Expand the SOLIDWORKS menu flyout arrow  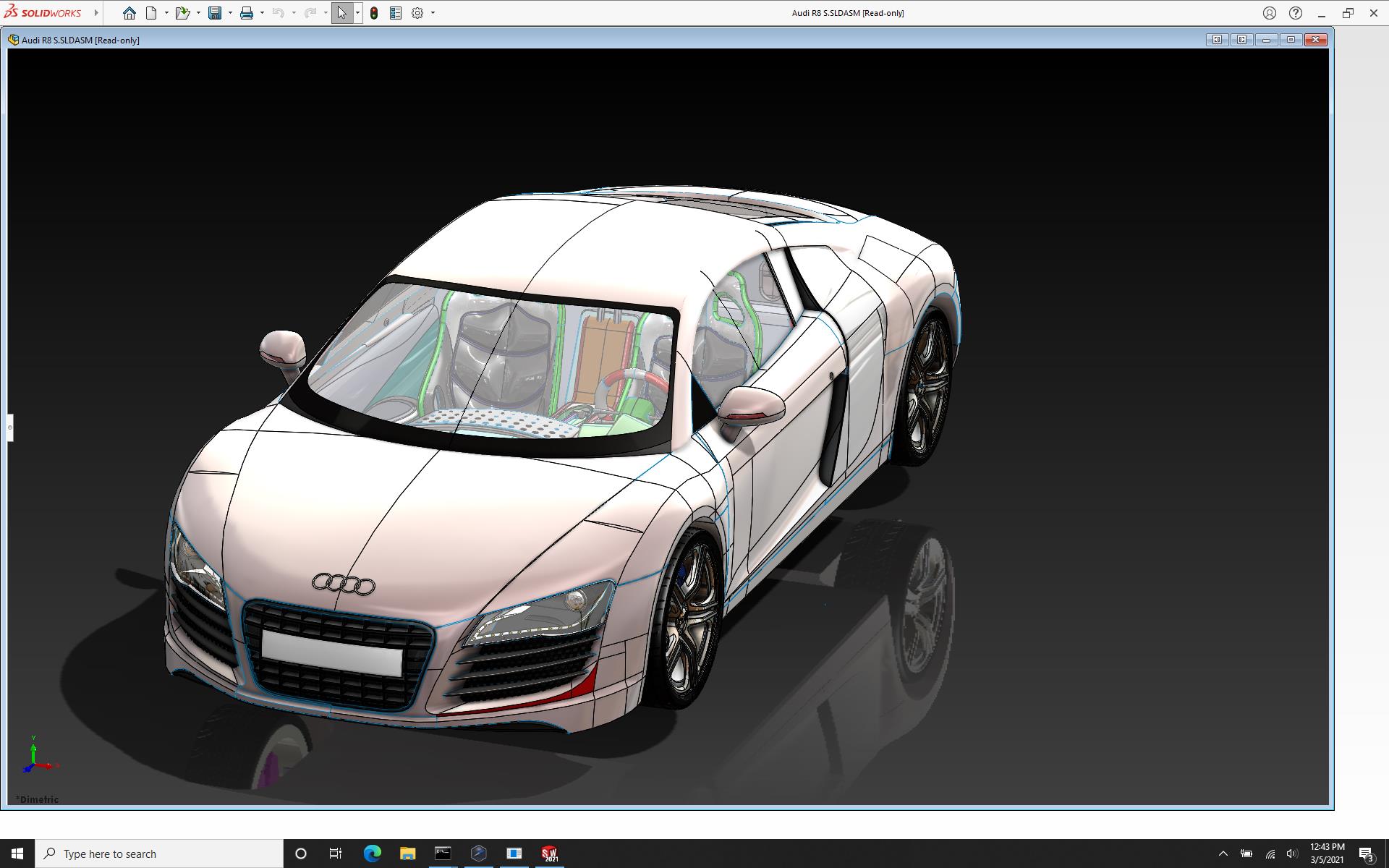coord(96,13)
